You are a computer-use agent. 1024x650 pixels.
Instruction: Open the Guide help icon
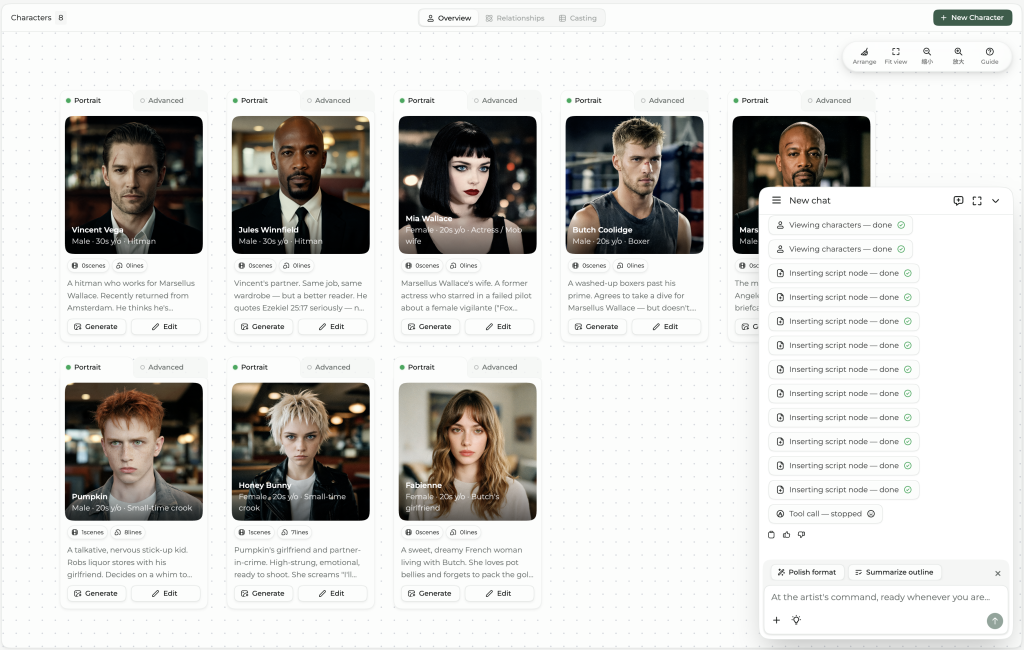tap(989, 52)
